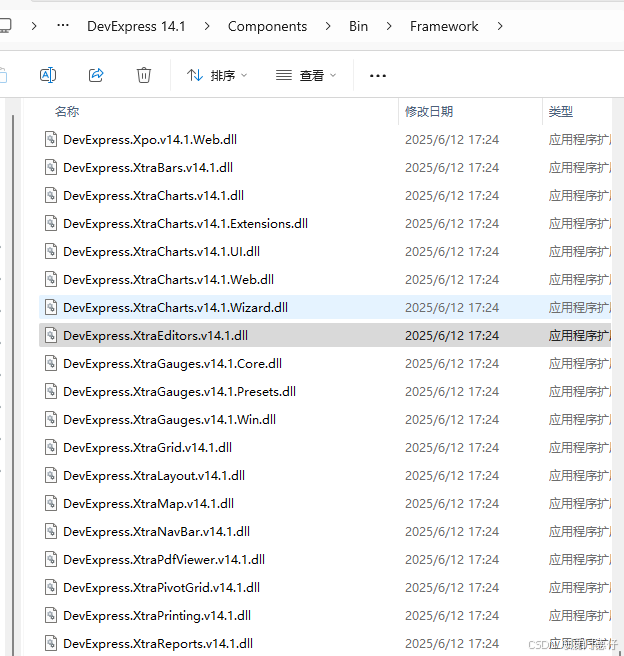Expand the chevron after DevExpress 14.1
Screen dimensions: 624x656
[x=207, y=26]
